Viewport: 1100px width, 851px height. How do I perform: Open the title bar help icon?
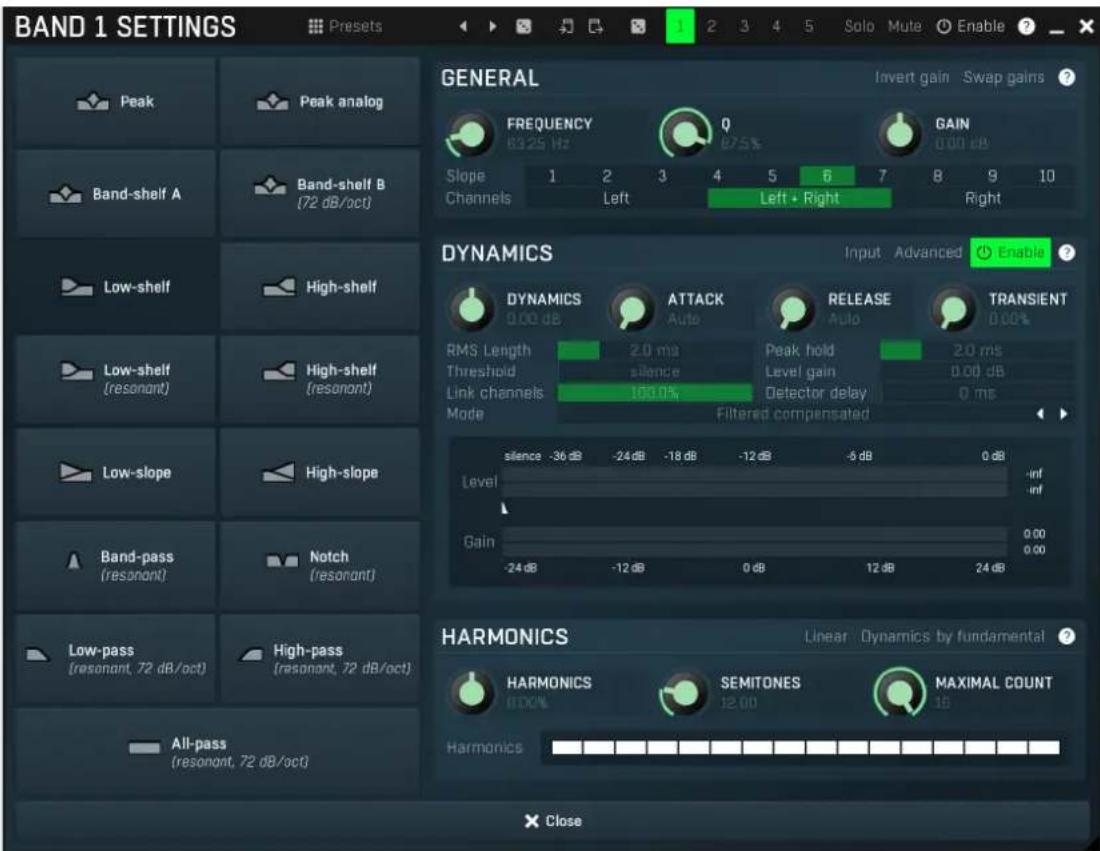pyautogui.click(x=1026, y=27)
